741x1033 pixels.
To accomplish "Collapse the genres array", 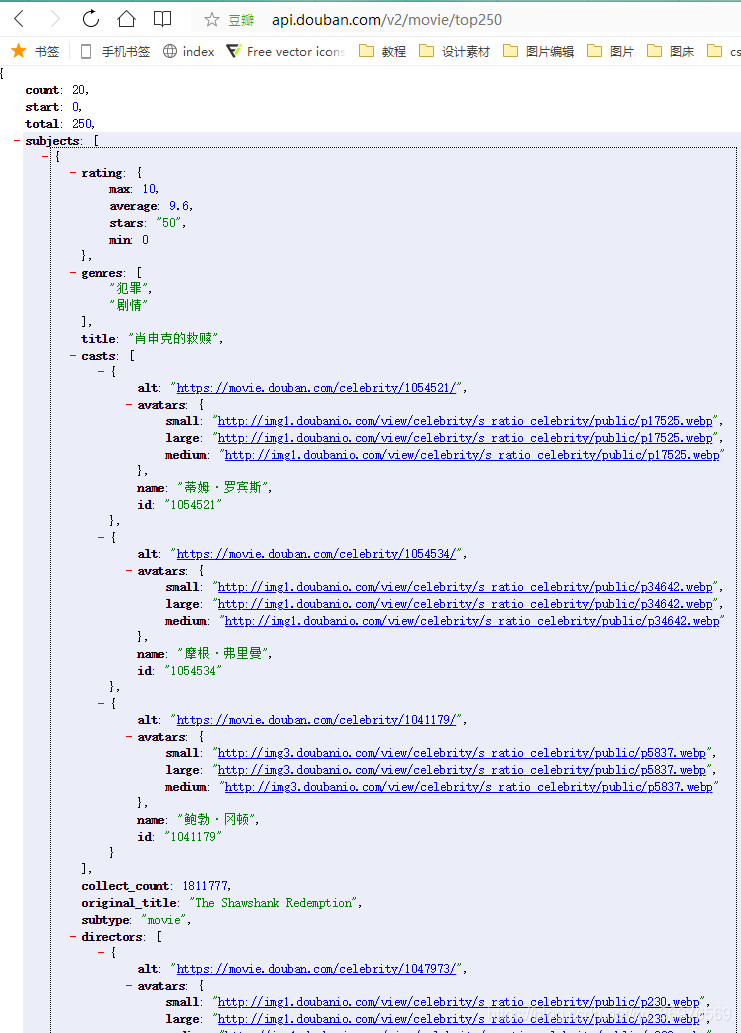I will [x=72, y=272].
